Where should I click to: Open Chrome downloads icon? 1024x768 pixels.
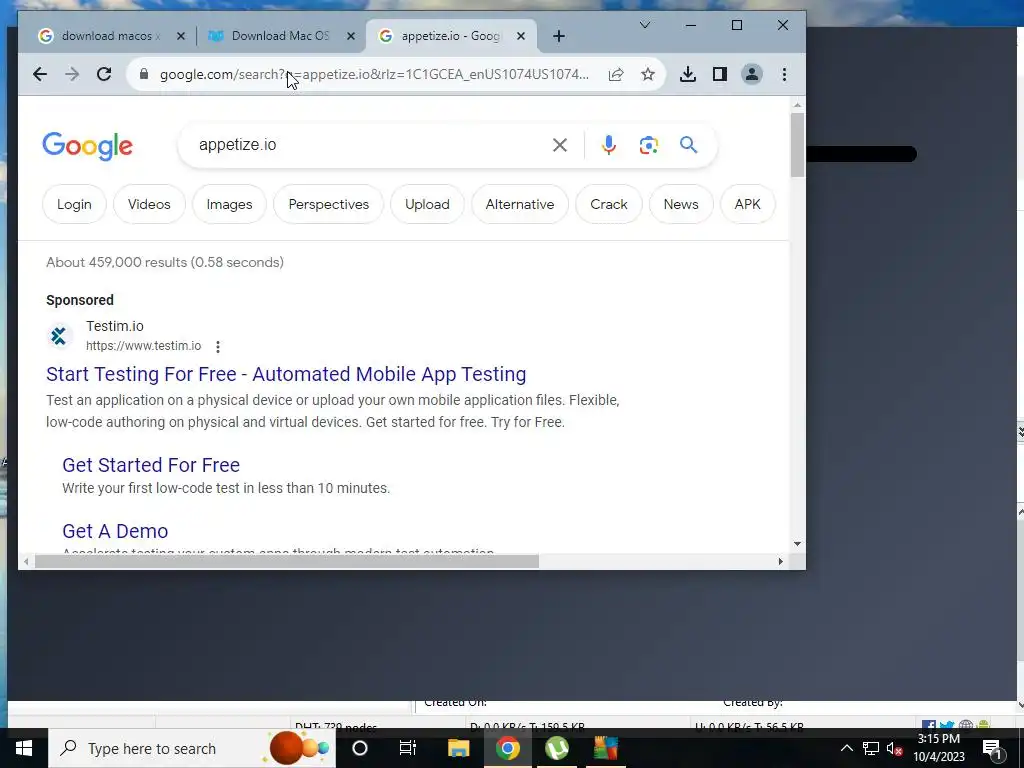click(x=688, y=74)
